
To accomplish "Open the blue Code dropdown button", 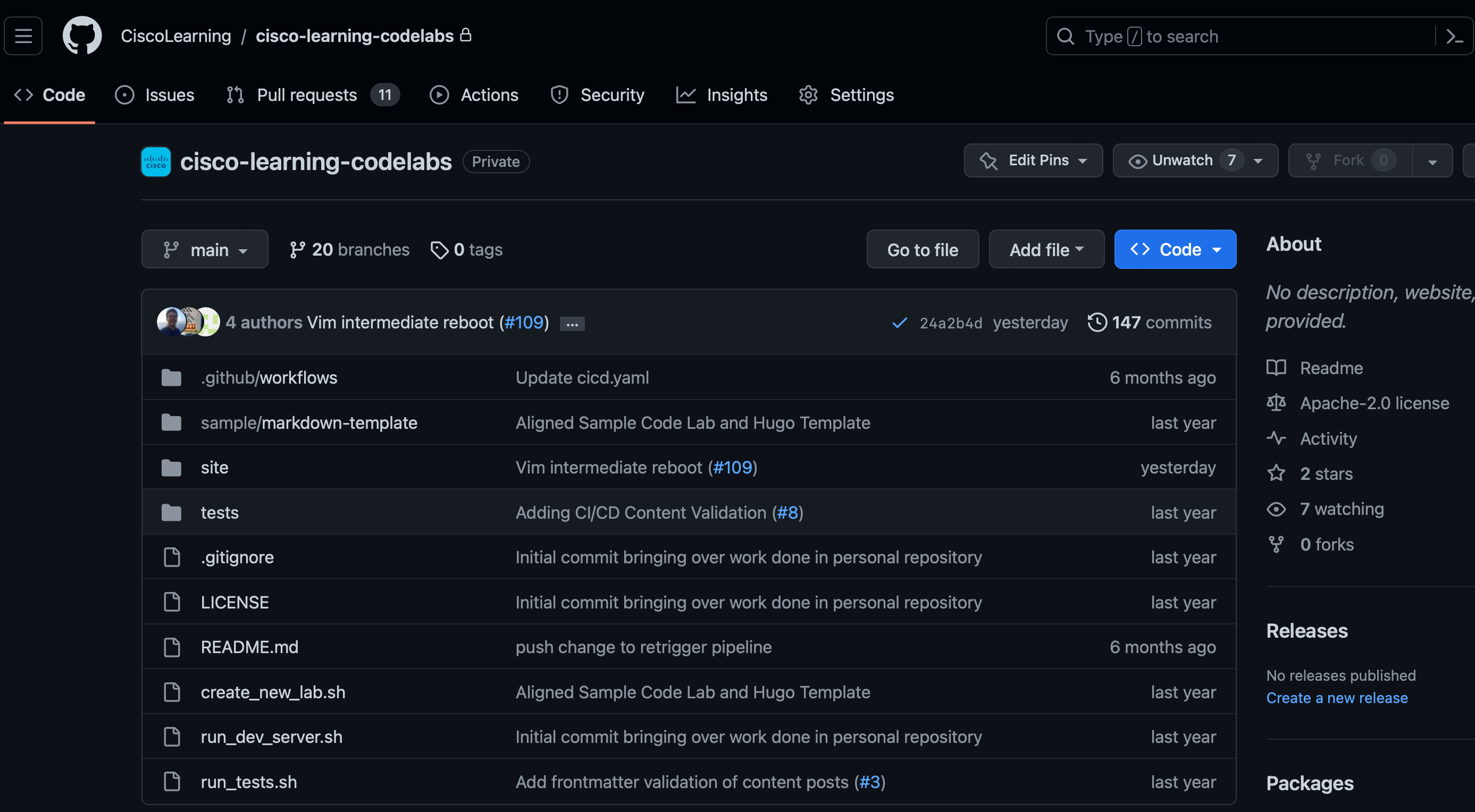I will 1175,249.
